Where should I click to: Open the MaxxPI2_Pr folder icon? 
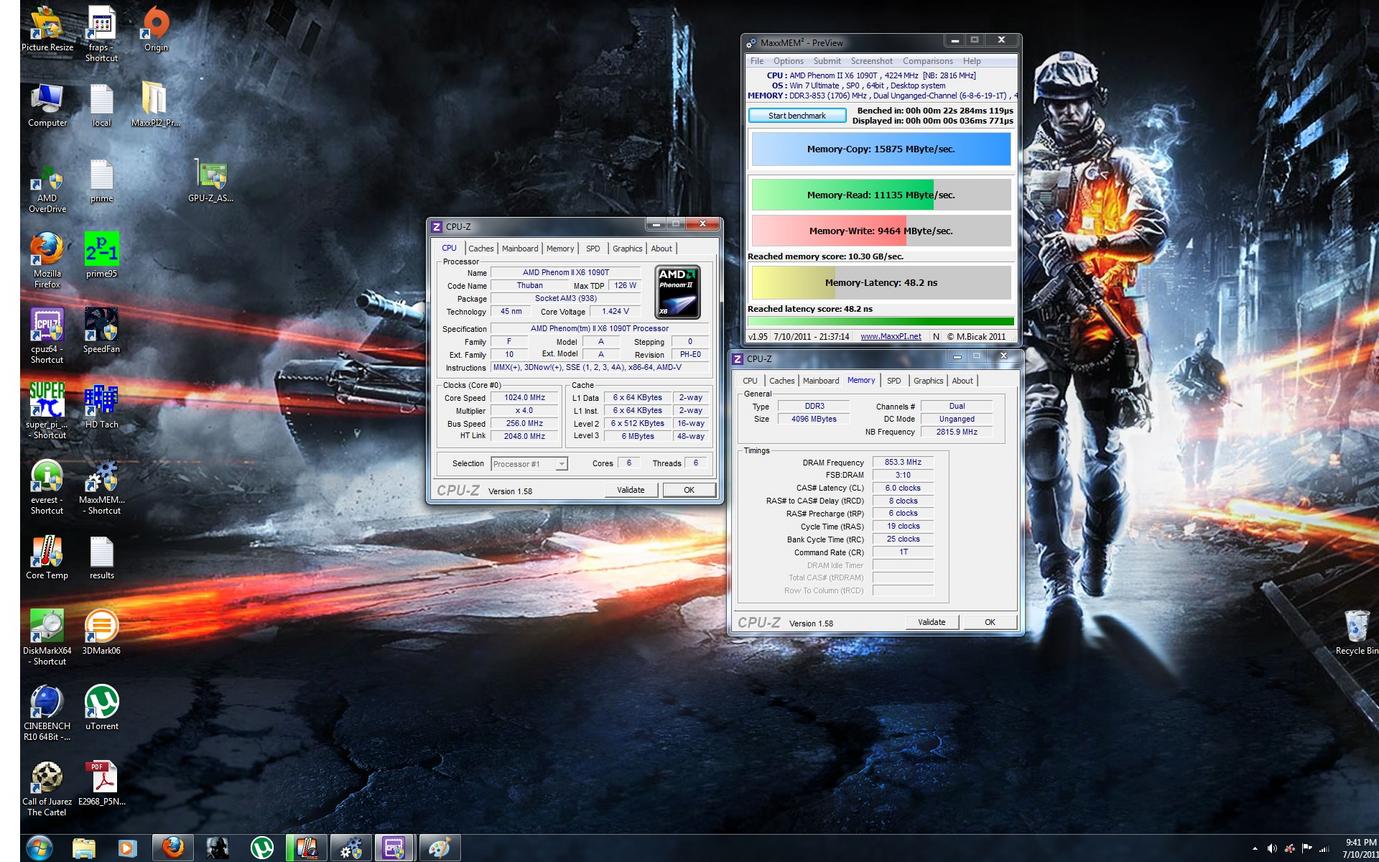154,105
